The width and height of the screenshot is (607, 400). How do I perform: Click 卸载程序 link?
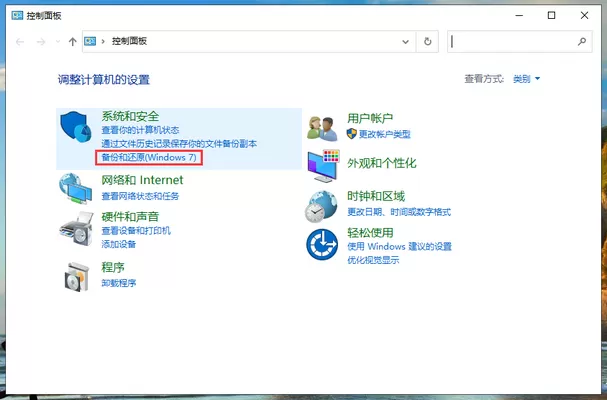[x=118, y=283]
